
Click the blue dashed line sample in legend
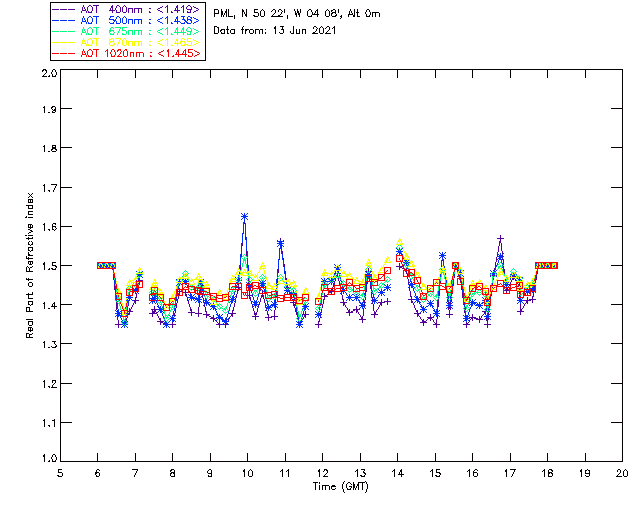(x=64, y=20)
